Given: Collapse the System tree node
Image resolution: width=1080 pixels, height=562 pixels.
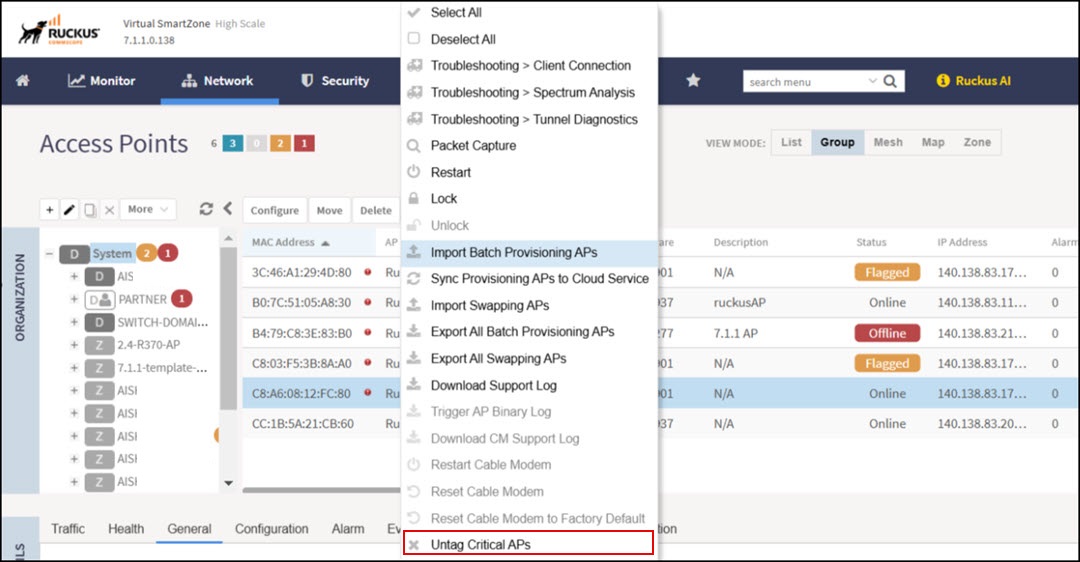Looking at the screenshot, I should [50, 253].
